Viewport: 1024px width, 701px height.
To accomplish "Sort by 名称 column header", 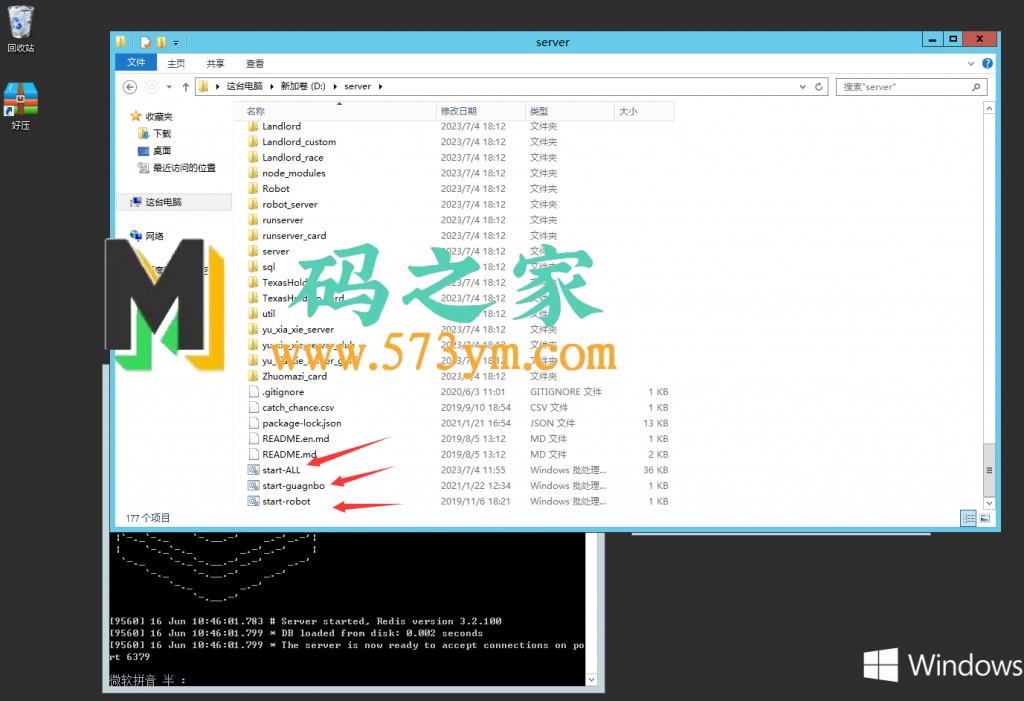I will (x=335, y=111).
